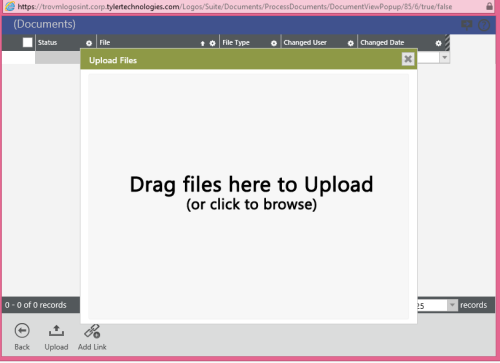Open the records-per-page dropdown
Viewport: 500px width, 363px height.
pos(452,305)
